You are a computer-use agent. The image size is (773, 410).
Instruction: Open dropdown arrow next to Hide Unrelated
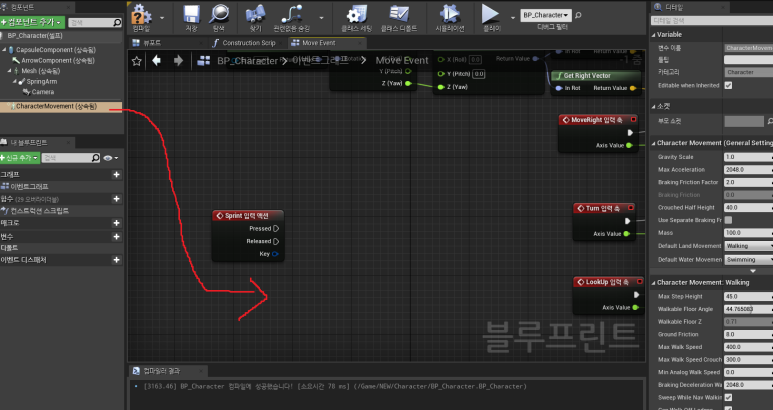click(x=321, y=18)
